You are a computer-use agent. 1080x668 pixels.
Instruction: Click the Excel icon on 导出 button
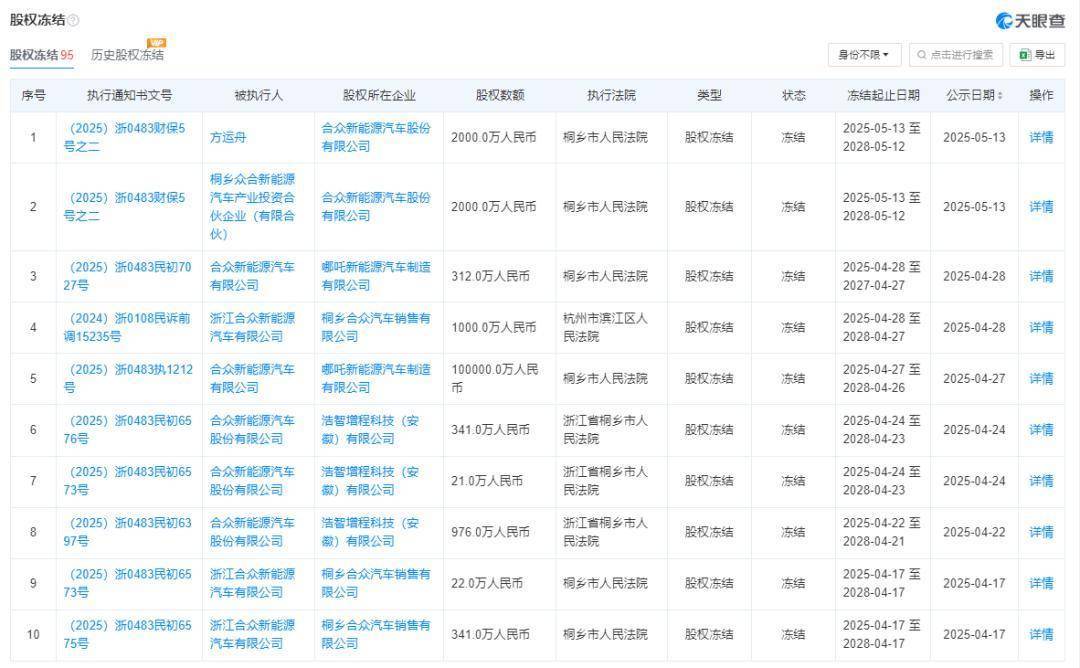[x=1025, y=55]
